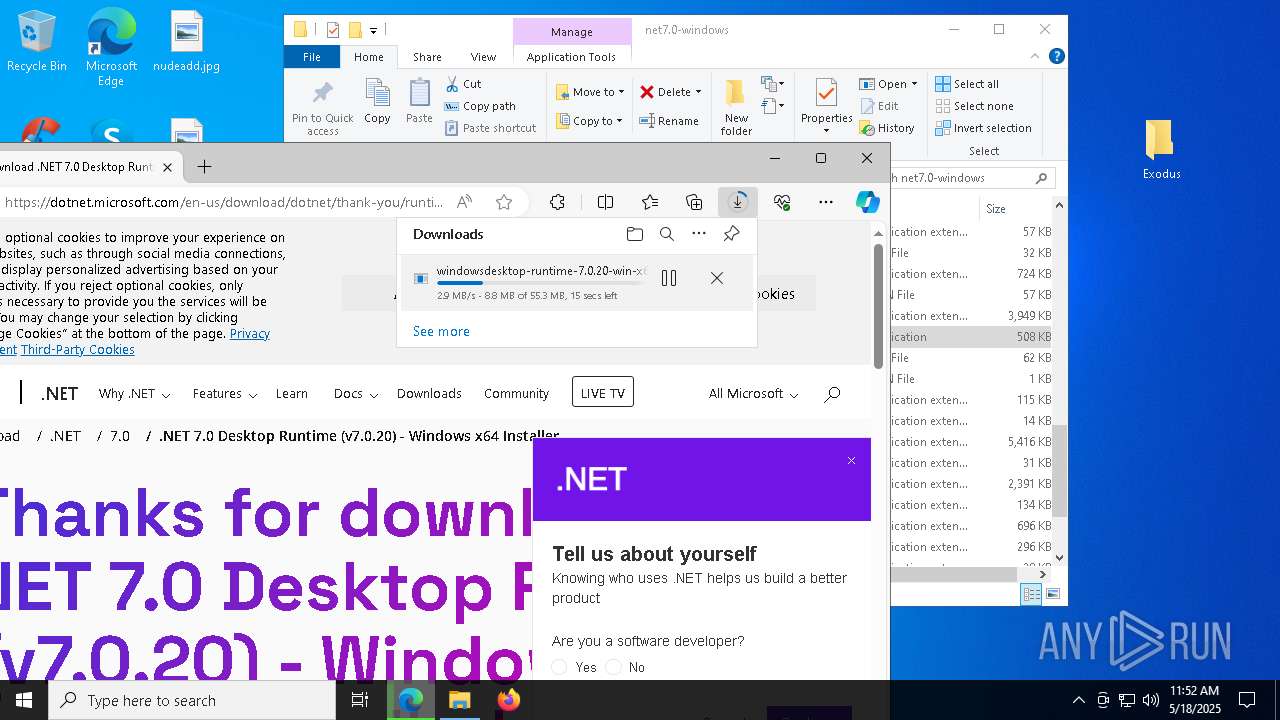Open Edge Settings and more menu
This screenshot has width=1280, height=720.
point(826,202)
